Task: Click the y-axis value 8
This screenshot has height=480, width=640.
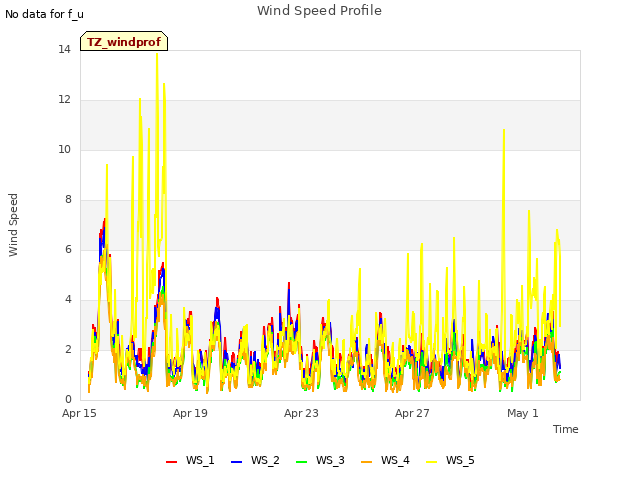Action: pos(68,199)
